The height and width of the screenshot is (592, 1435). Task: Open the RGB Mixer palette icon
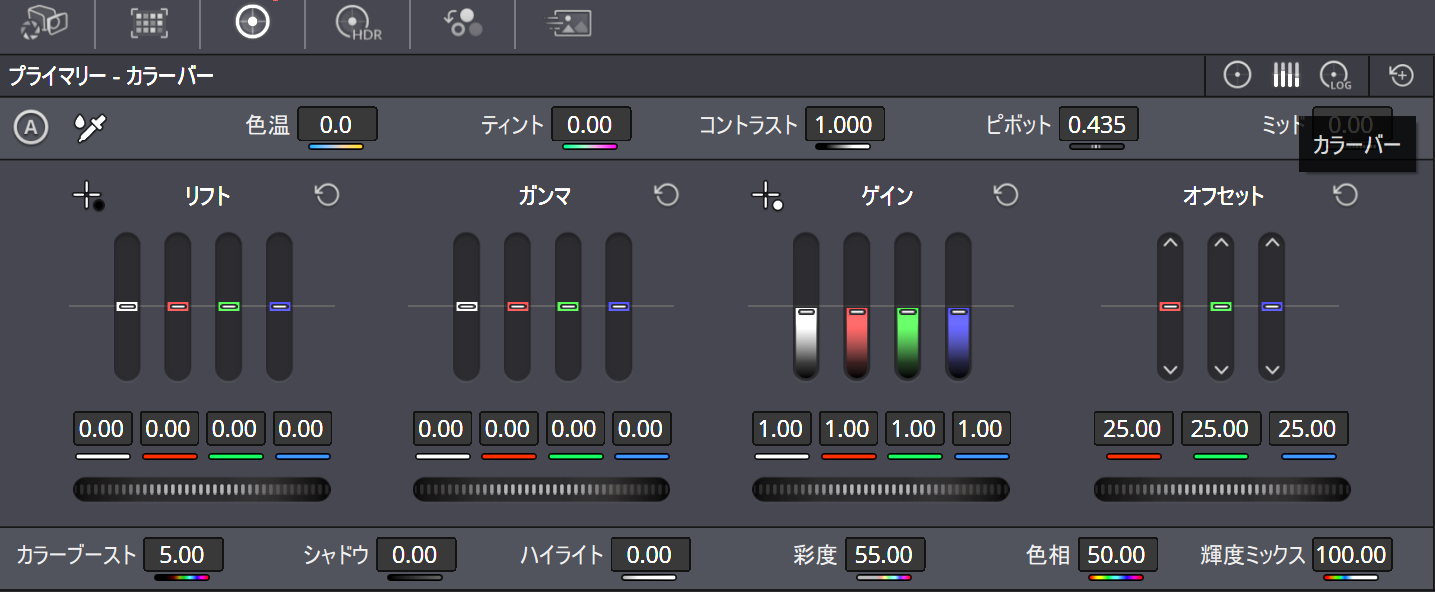(x=463, y=22)
